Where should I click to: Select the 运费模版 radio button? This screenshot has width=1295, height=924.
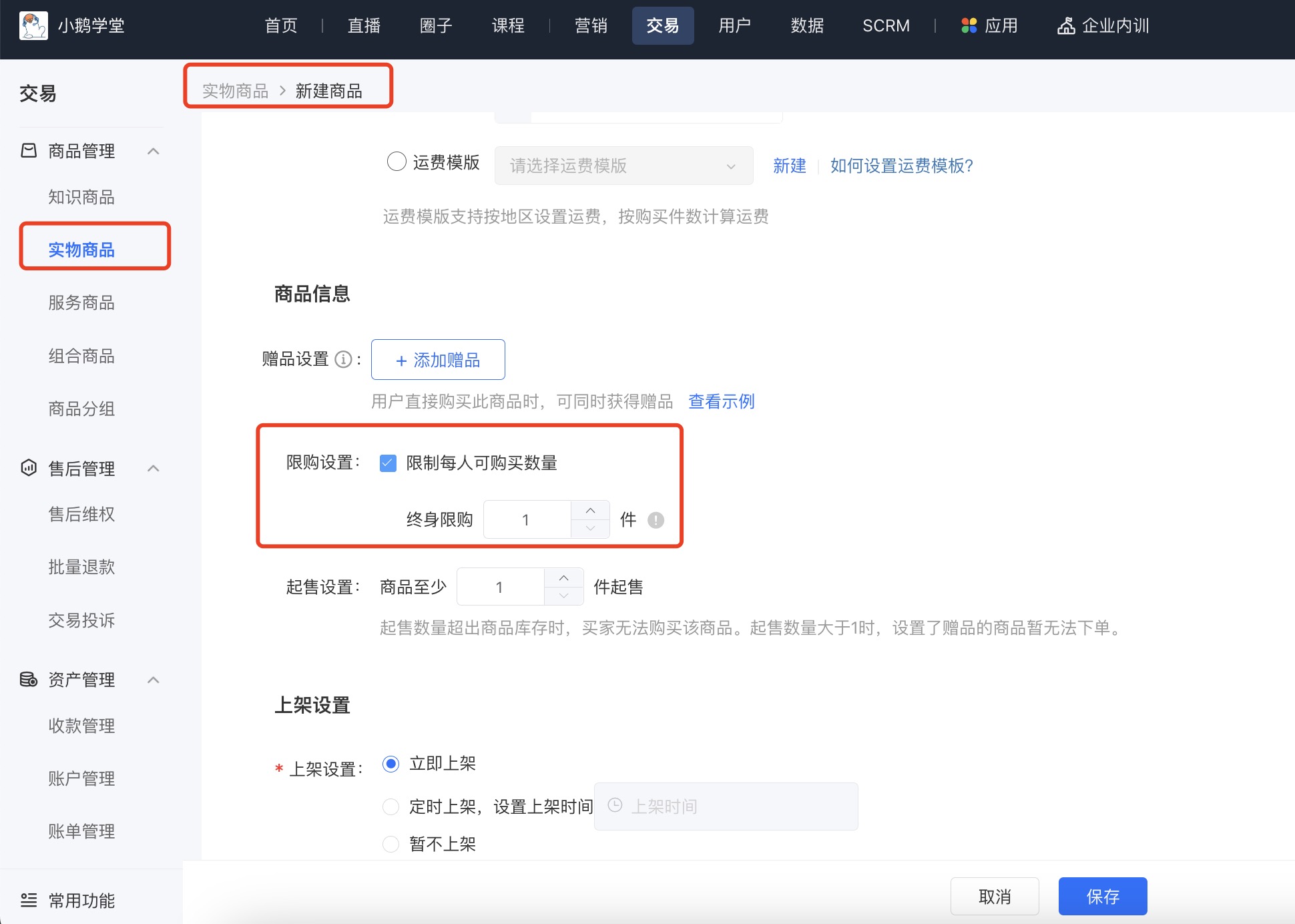click(397, 162)
